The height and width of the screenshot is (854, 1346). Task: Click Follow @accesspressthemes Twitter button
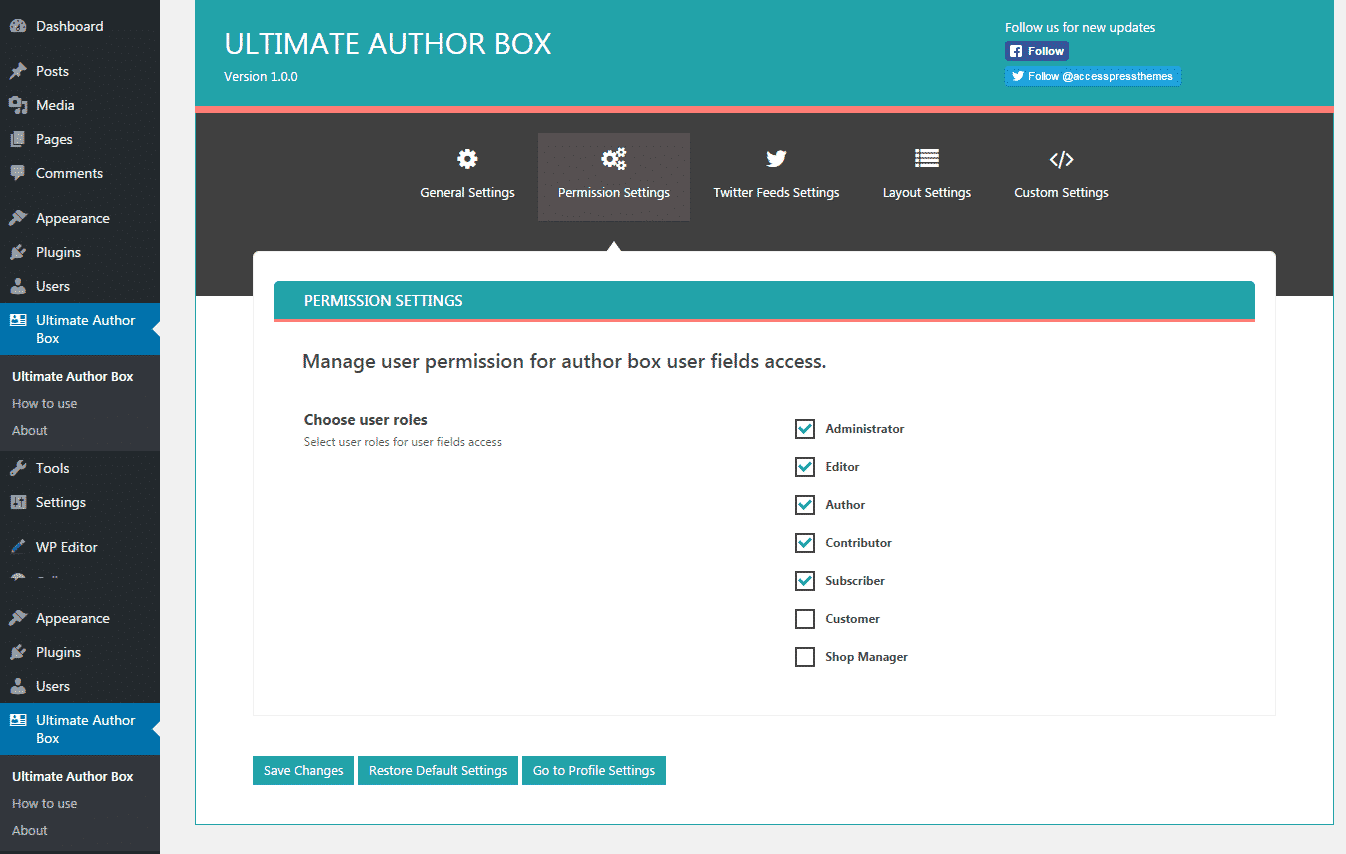click(x=1093, y=76)
